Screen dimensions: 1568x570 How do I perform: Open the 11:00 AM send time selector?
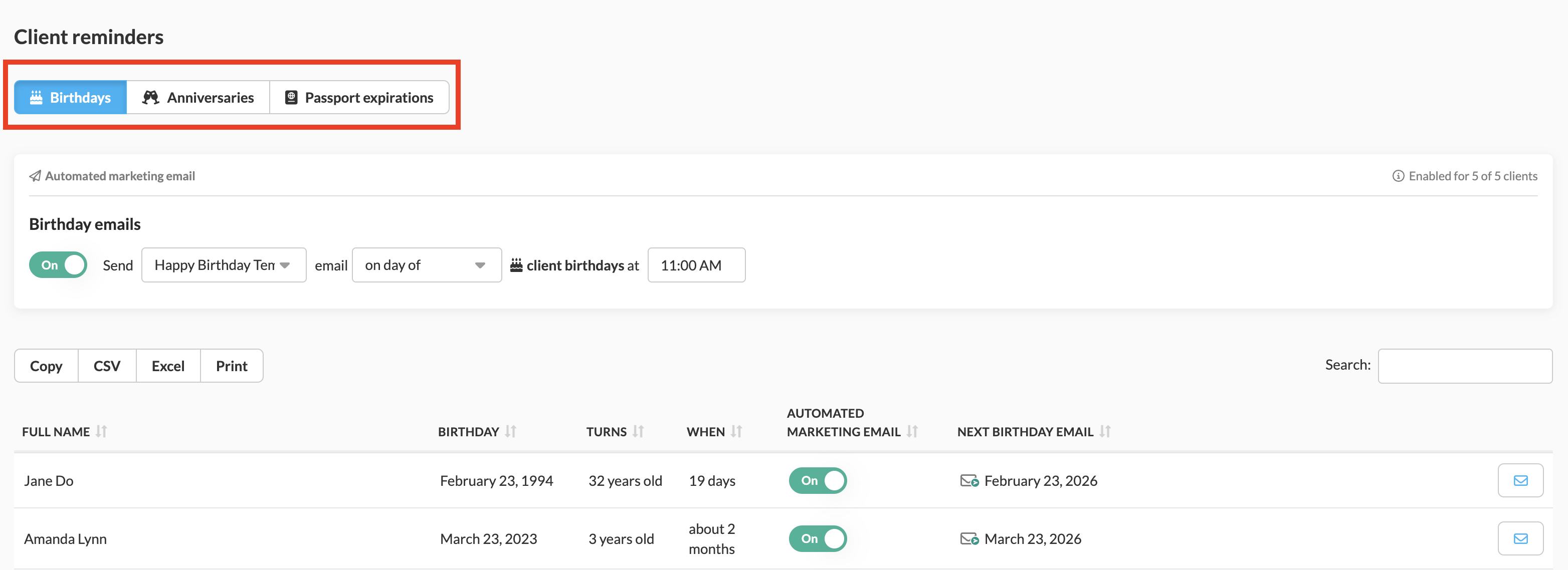click(696, 264)
